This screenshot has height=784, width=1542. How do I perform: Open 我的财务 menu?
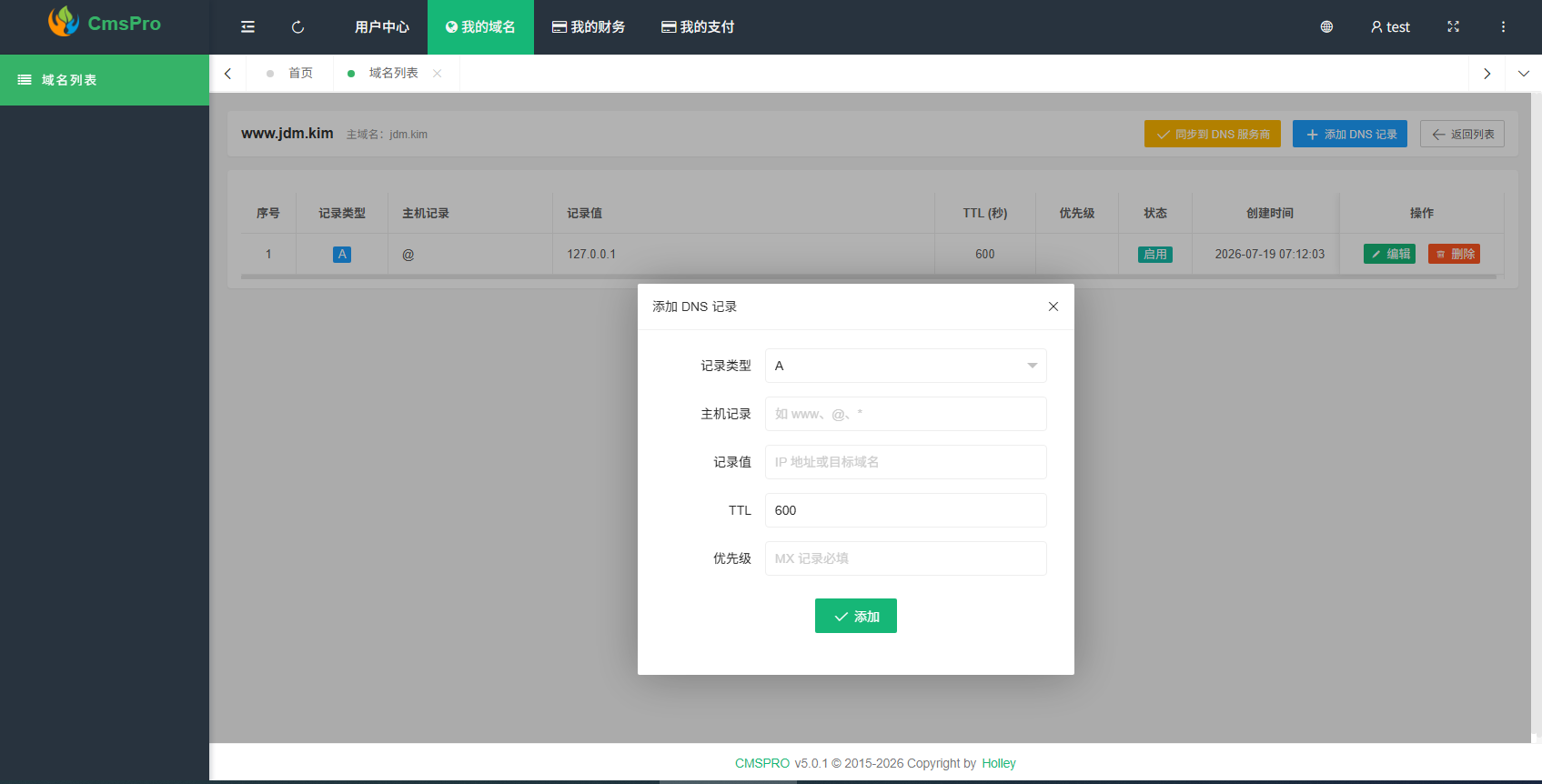[x=589, y=27]
